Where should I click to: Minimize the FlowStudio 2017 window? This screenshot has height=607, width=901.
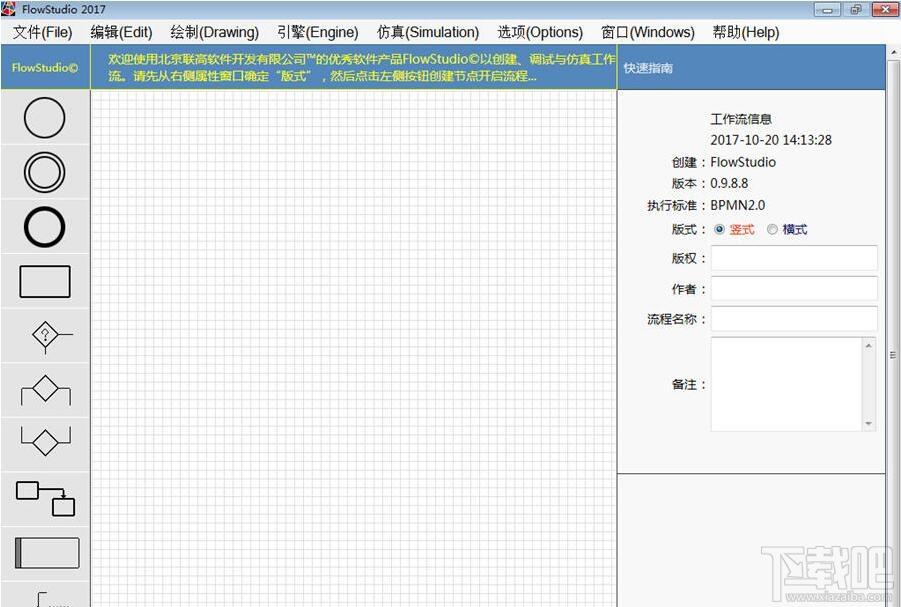coord(827,9)
